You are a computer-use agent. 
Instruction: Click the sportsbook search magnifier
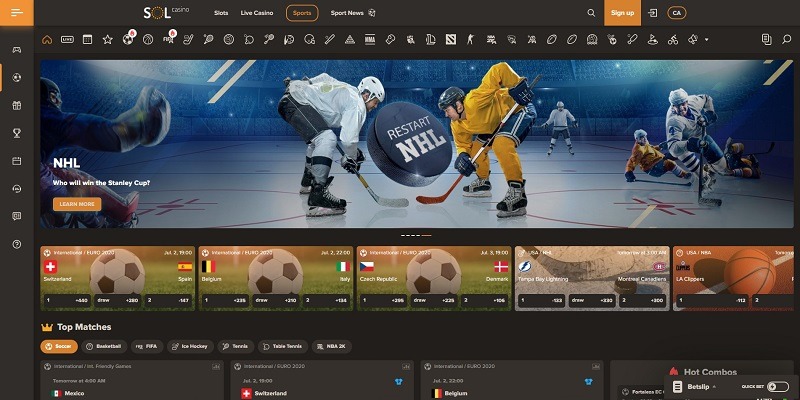[786, 39]
